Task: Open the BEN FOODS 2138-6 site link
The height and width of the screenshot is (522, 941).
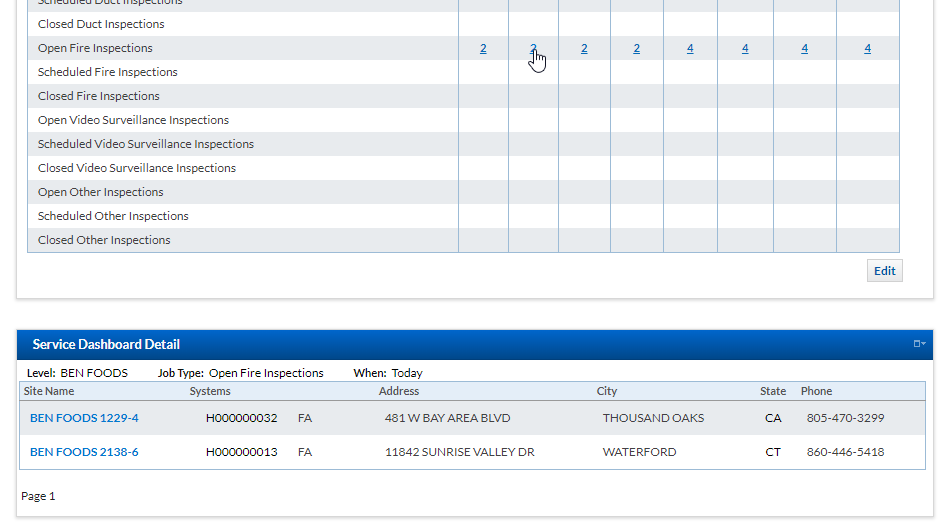Action: tap(84, 452)
